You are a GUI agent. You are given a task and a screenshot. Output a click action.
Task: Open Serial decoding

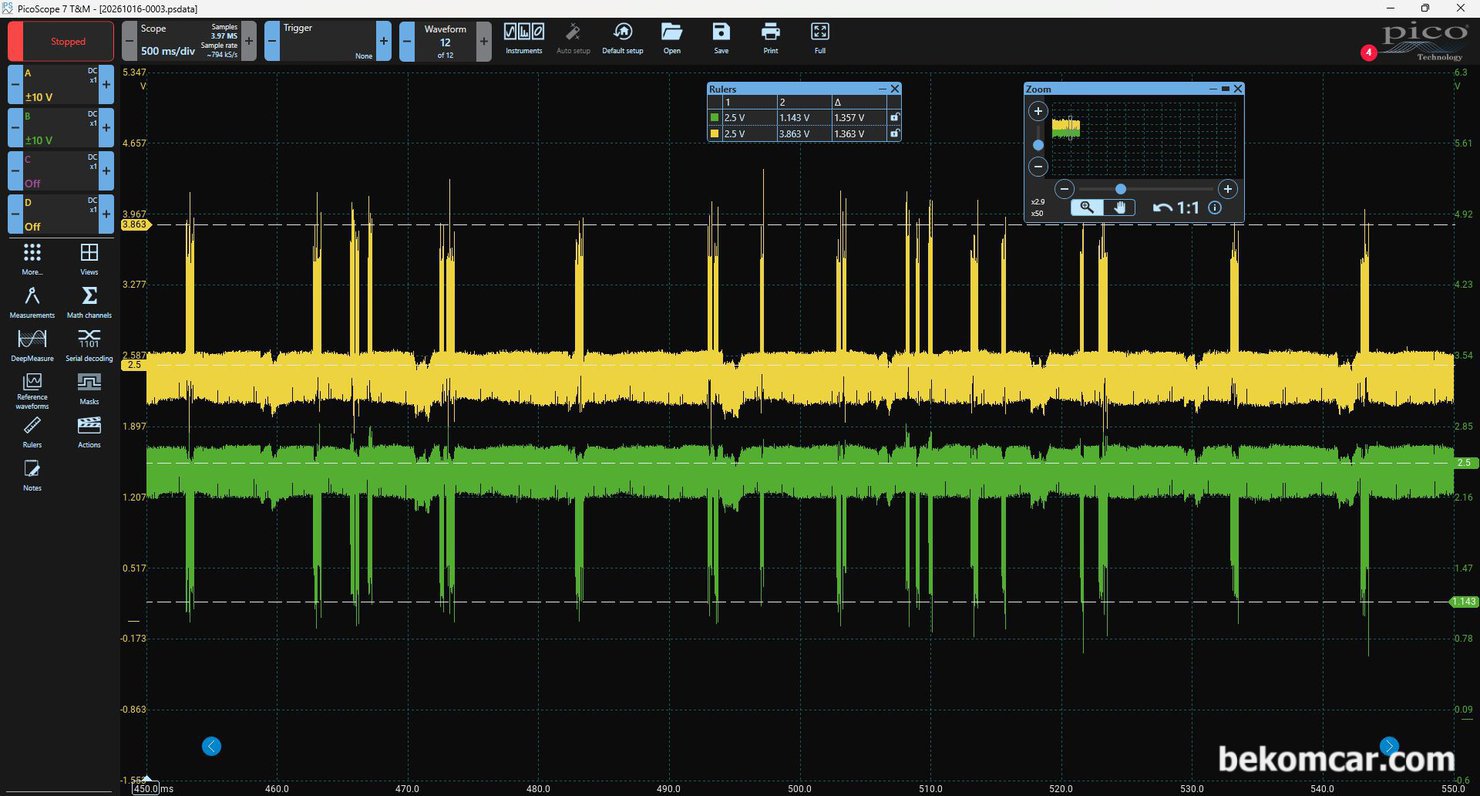coord(89,344)
